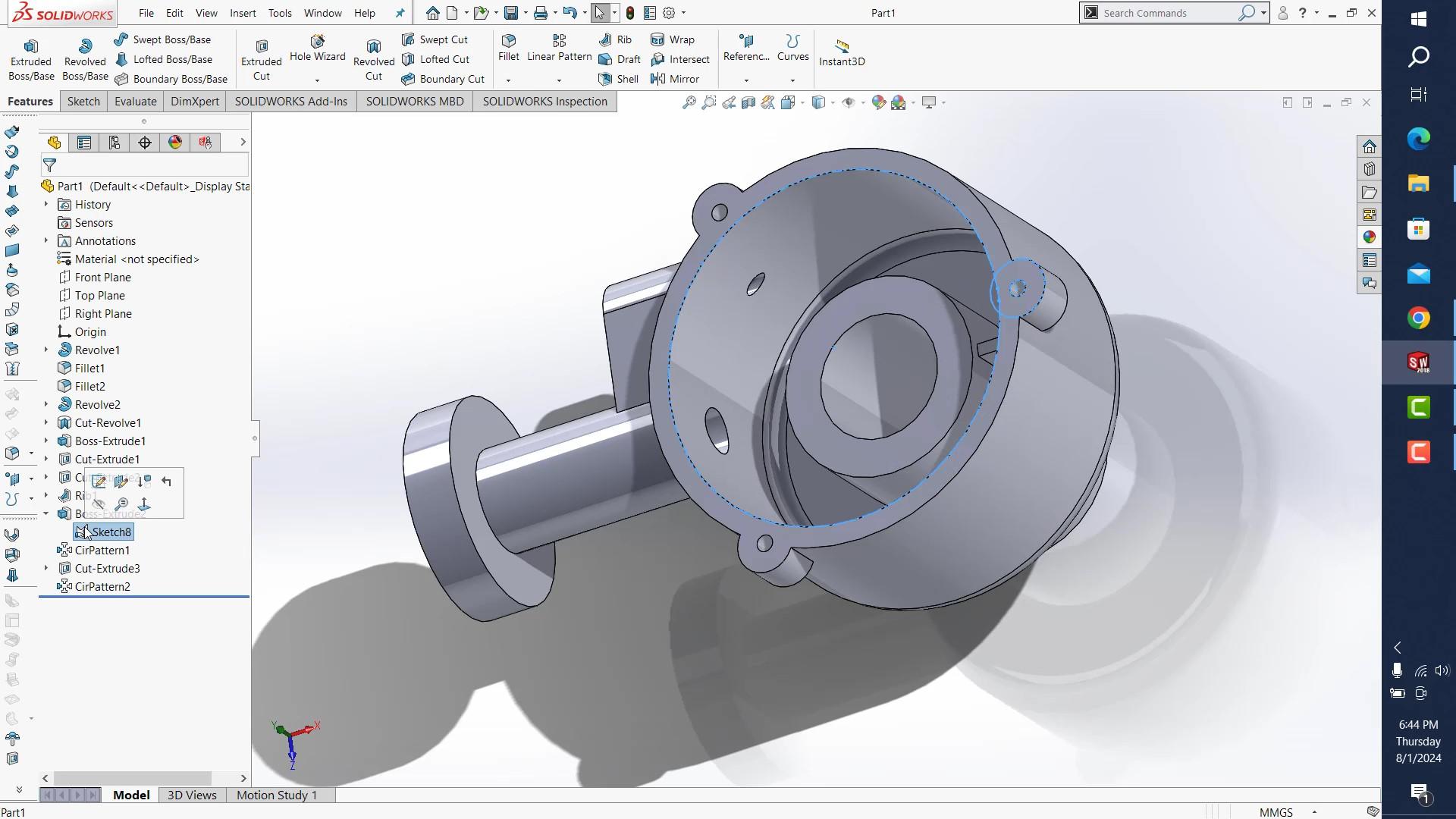The width and height of the screenshot is (1456, 819).
Task: Open the Appearances color ball in task pane
Action: pyautogui.click(x=1369, y=237)
